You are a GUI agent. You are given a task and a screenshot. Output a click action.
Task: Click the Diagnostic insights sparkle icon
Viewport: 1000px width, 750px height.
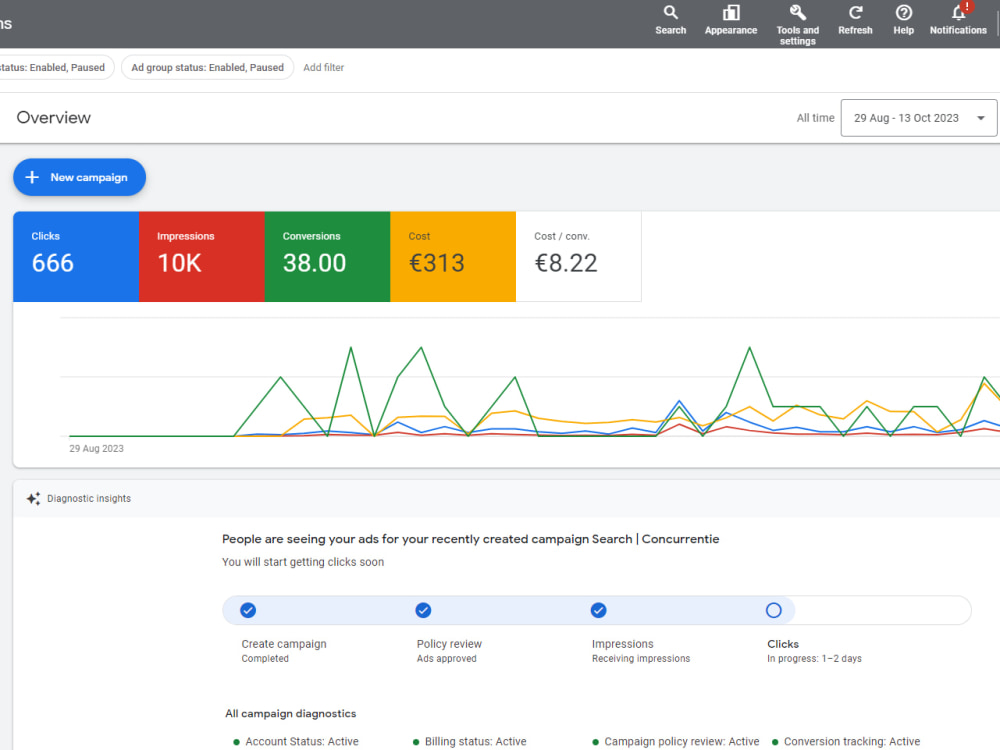tap(33, 498)
